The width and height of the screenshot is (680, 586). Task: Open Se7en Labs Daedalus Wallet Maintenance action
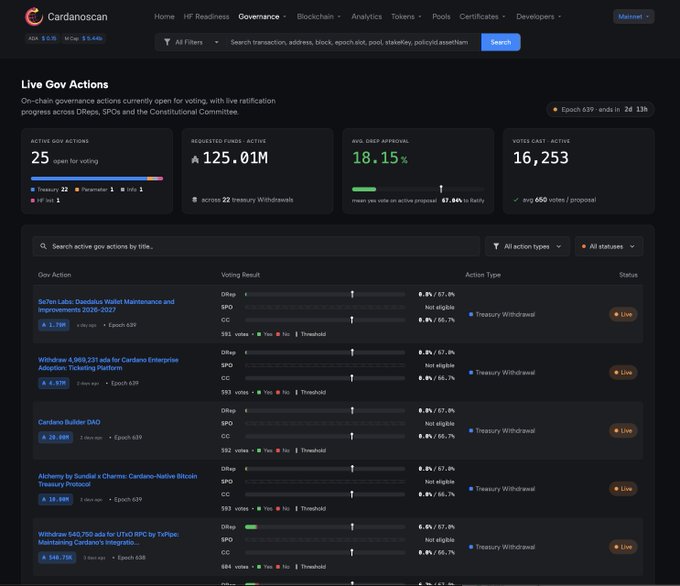106,305
